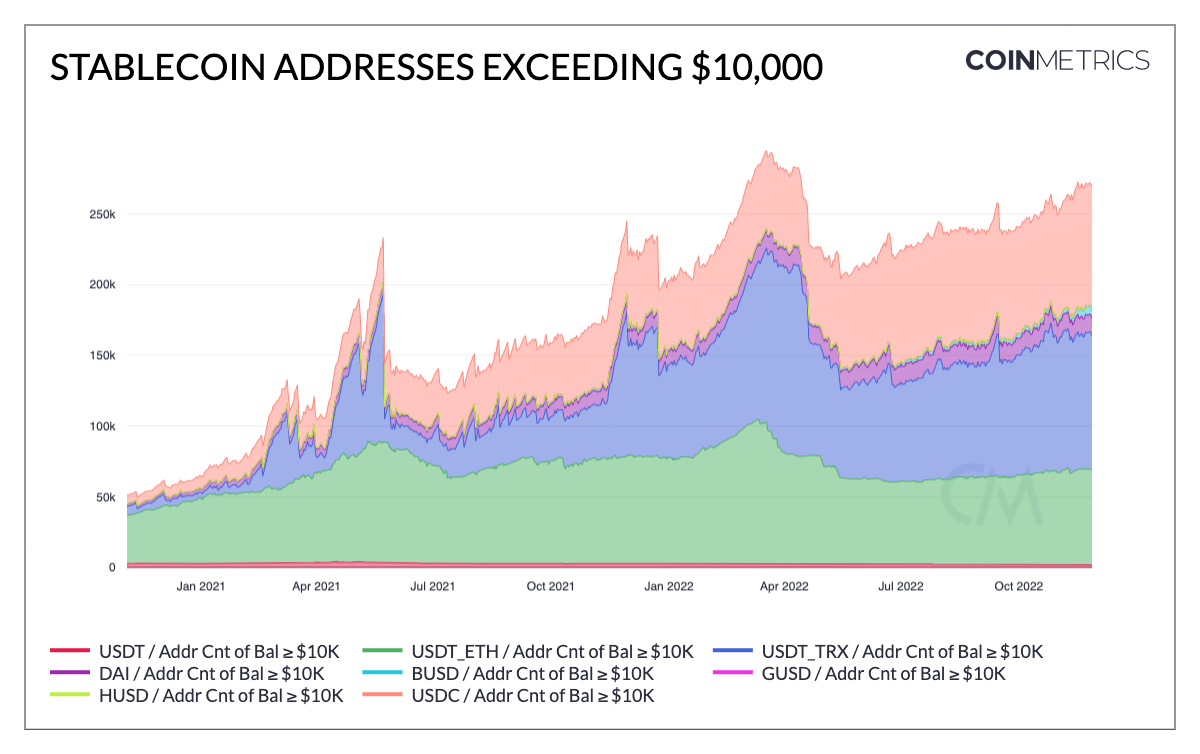Click the 'Apr 2021' x-axis label
1200x754 pixels.
point(316,587)
